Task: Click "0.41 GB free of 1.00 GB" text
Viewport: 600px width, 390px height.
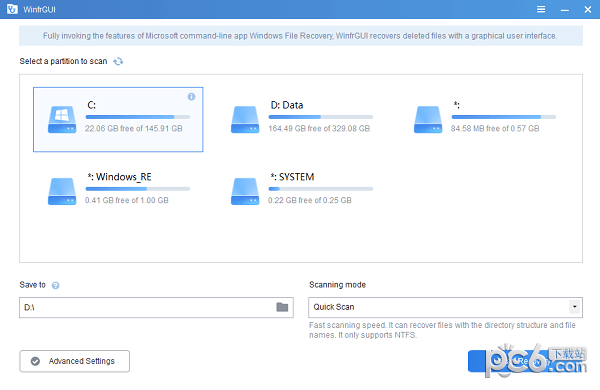Action: point(127,201)
